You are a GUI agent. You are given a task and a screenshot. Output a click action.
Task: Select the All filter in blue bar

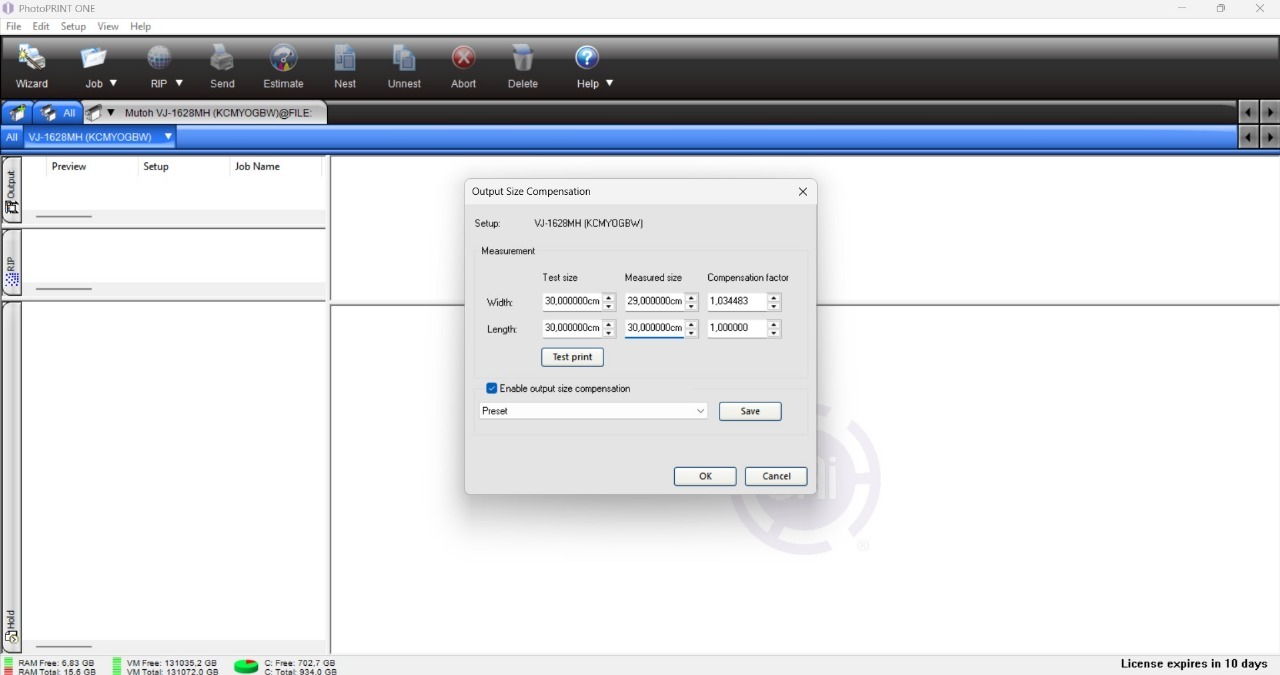pyautogui.click(x=12, y=137)
